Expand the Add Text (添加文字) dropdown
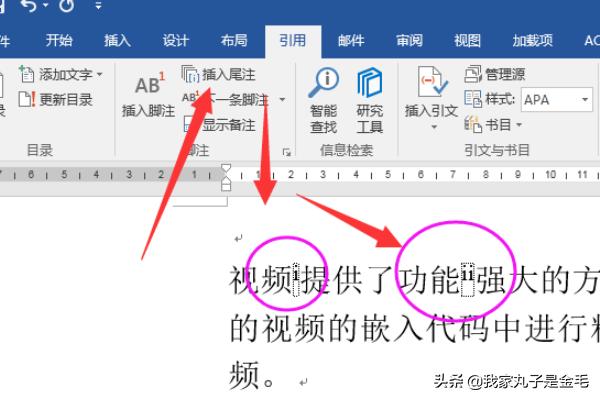Screen dimensions: 600x400 99,75
